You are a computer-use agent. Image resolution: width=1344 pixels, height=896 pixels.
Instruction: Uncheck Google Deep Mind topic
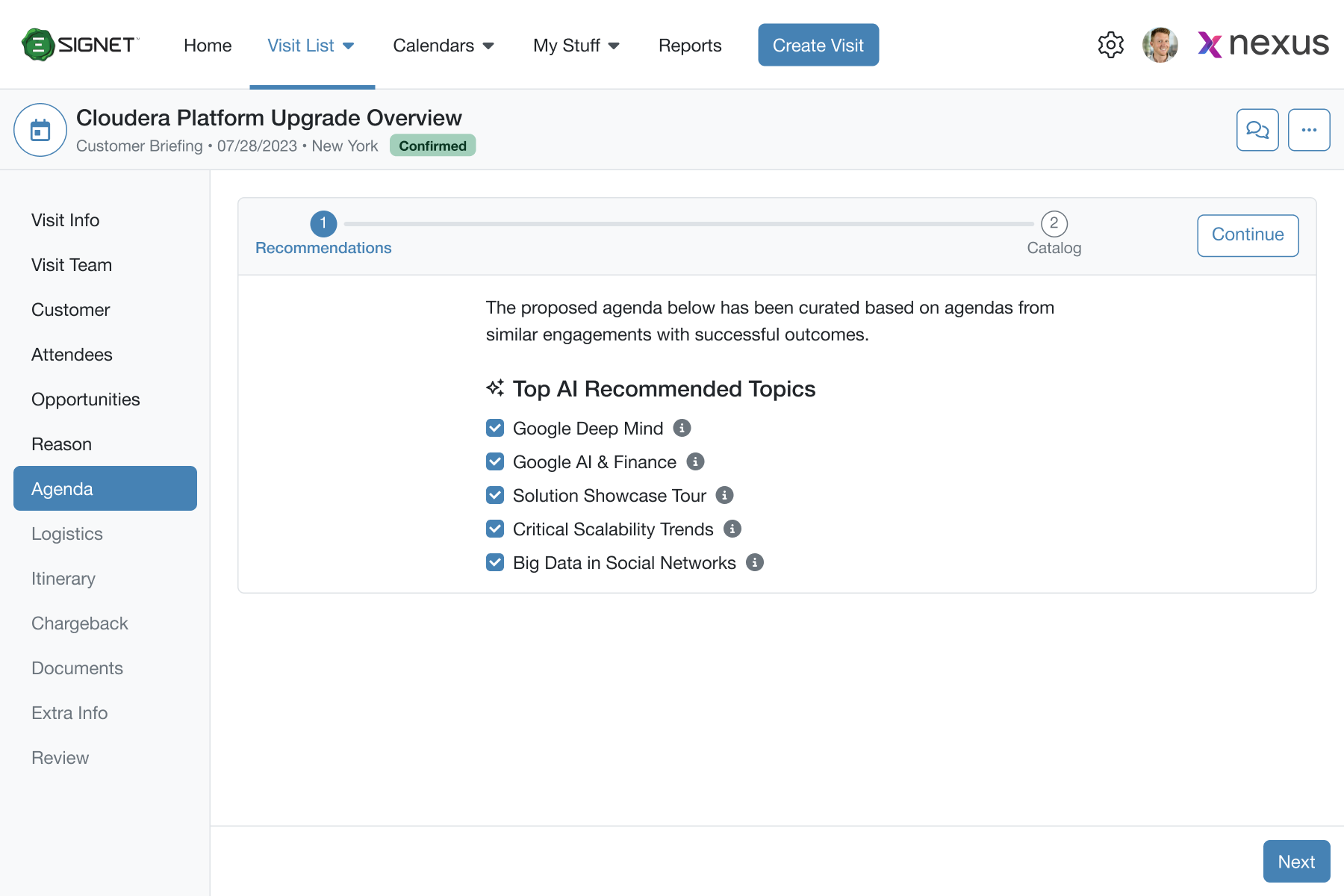point(495,428)
